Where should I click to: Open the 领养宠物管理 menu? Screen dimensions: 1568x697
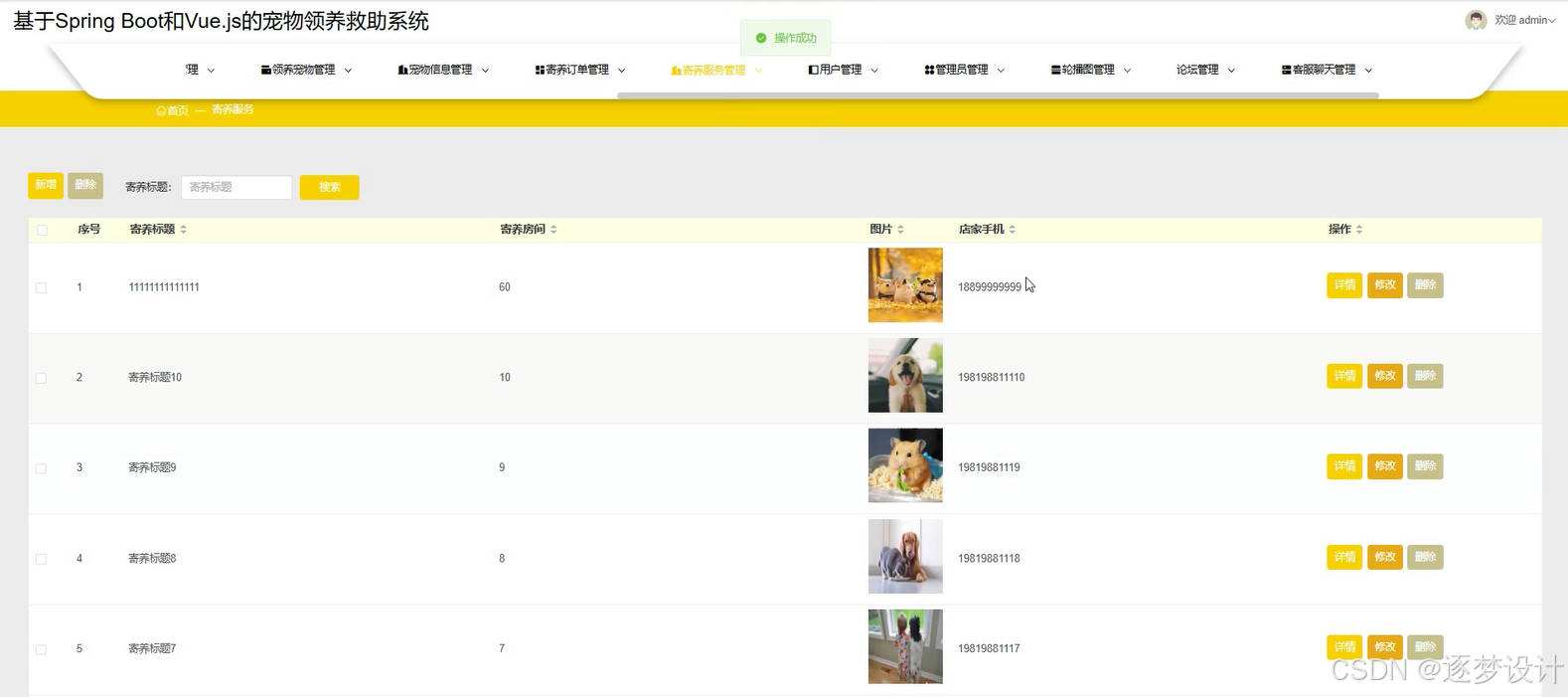(306, 70)
